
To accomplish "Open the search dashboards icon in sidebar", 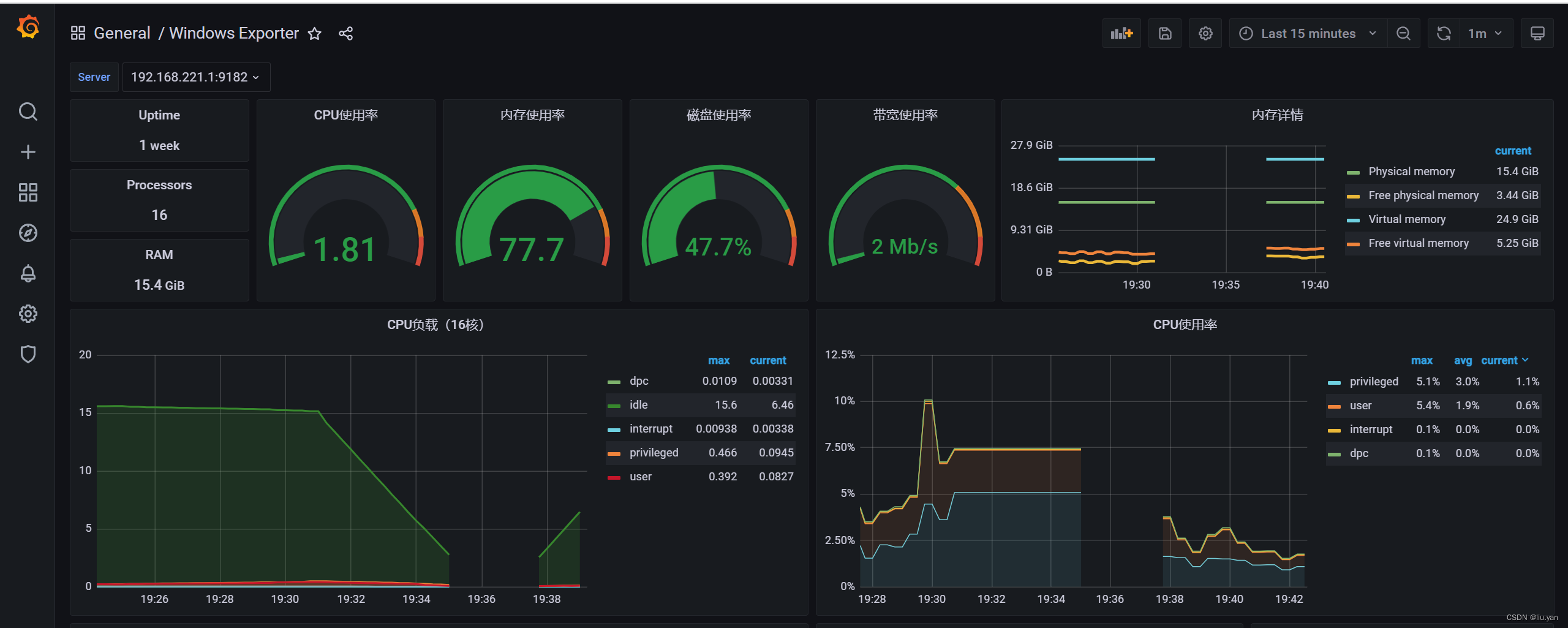I will [28, 112].
